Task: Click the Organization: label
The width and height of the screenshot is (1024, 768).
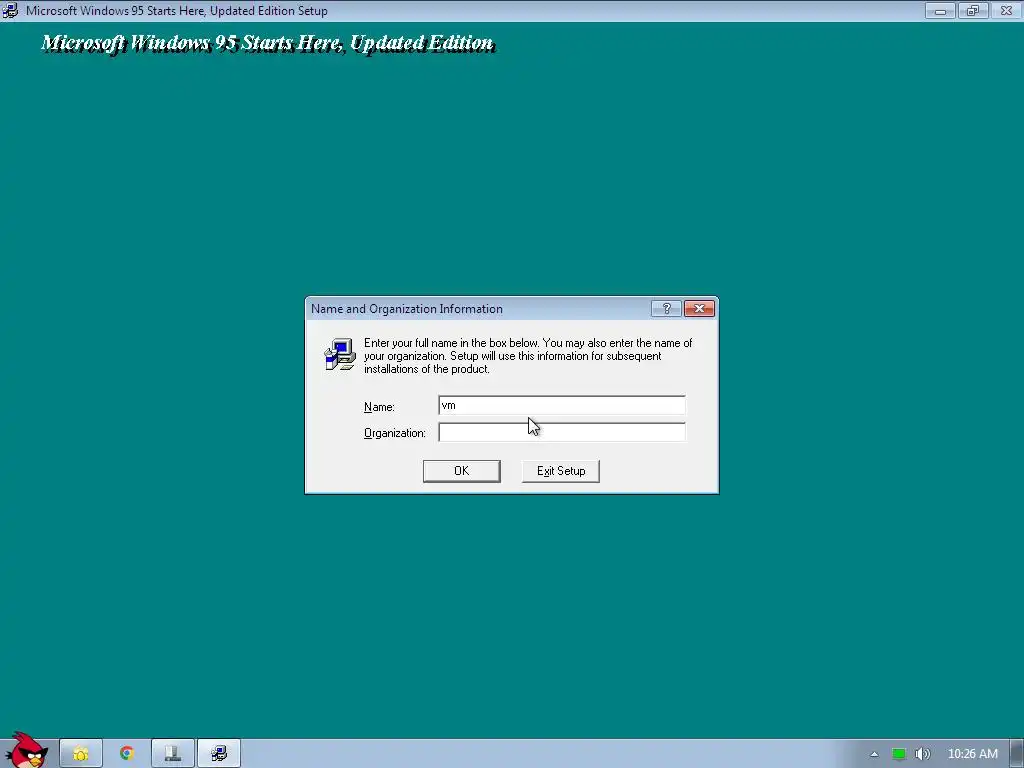Action: coord(394,433)
